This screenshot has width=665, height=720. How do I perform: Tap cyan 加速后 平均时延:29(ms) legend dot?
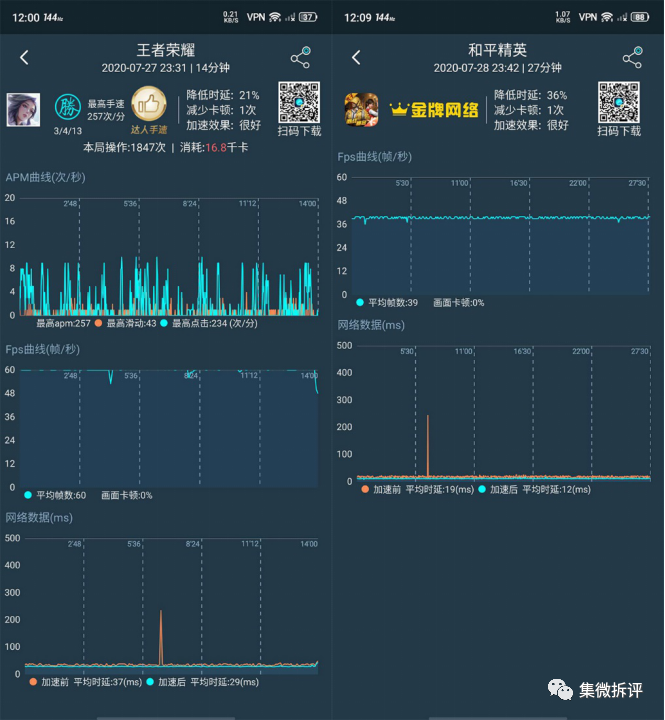(150, 682)
